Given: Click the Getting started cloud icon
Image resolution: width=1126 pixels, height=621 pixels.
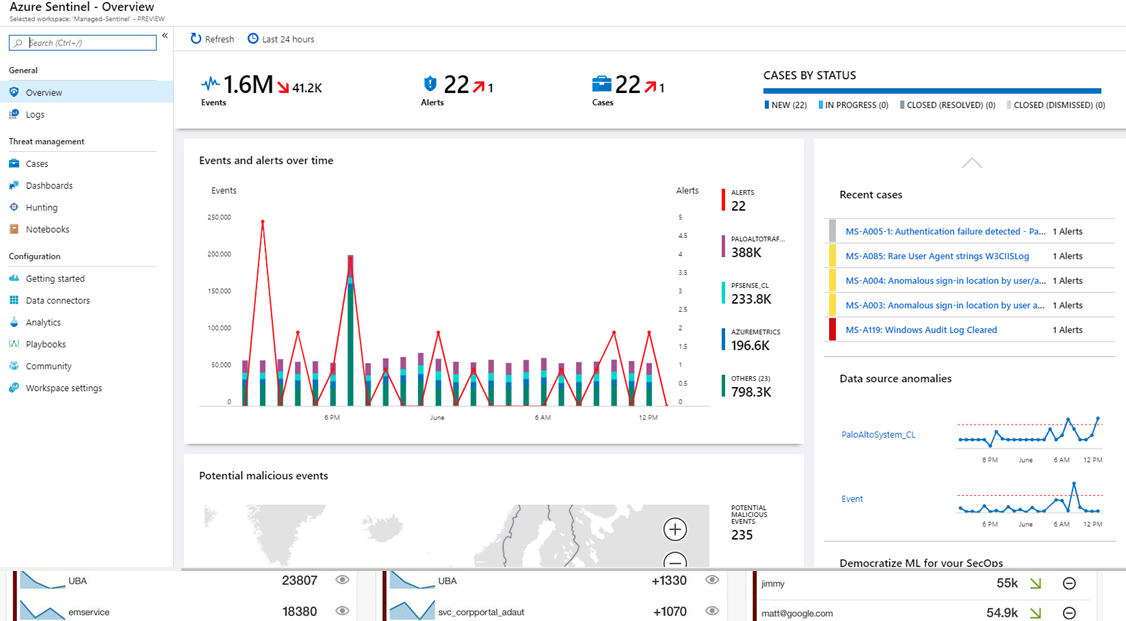Looking at the screenshot, I should pos(14,279).
